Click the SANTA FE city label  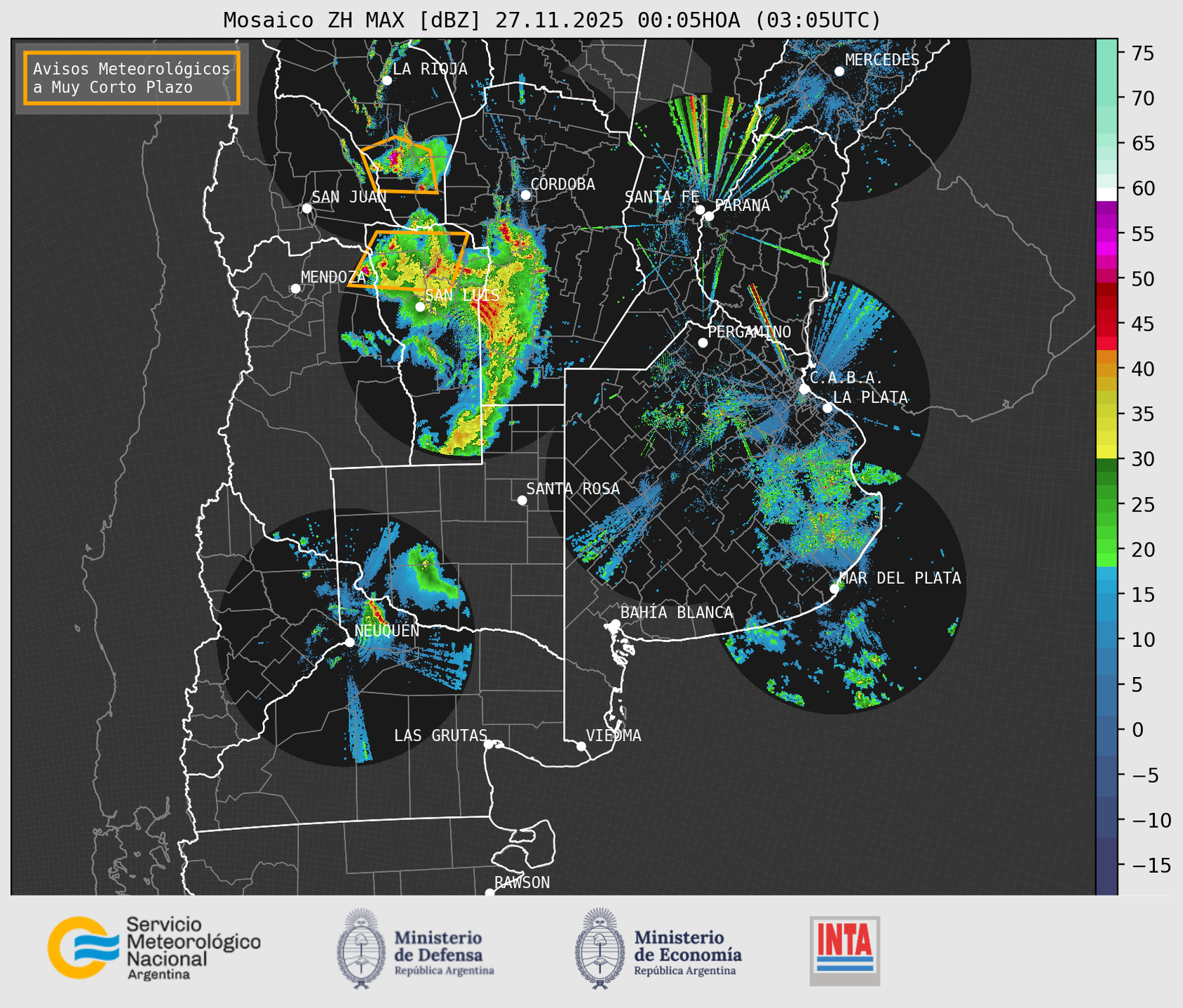click(661, 197)
